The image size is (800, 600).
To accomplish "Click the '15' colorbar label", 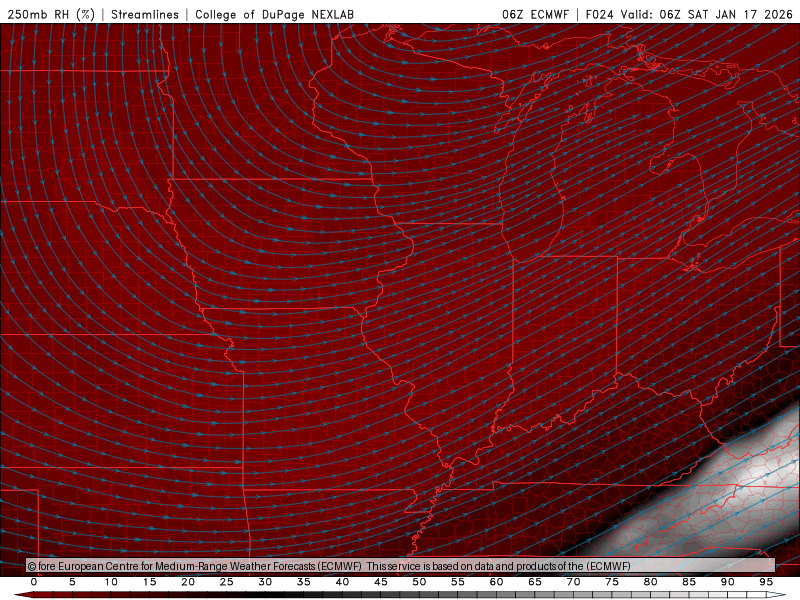I will [x=149, y=582].
